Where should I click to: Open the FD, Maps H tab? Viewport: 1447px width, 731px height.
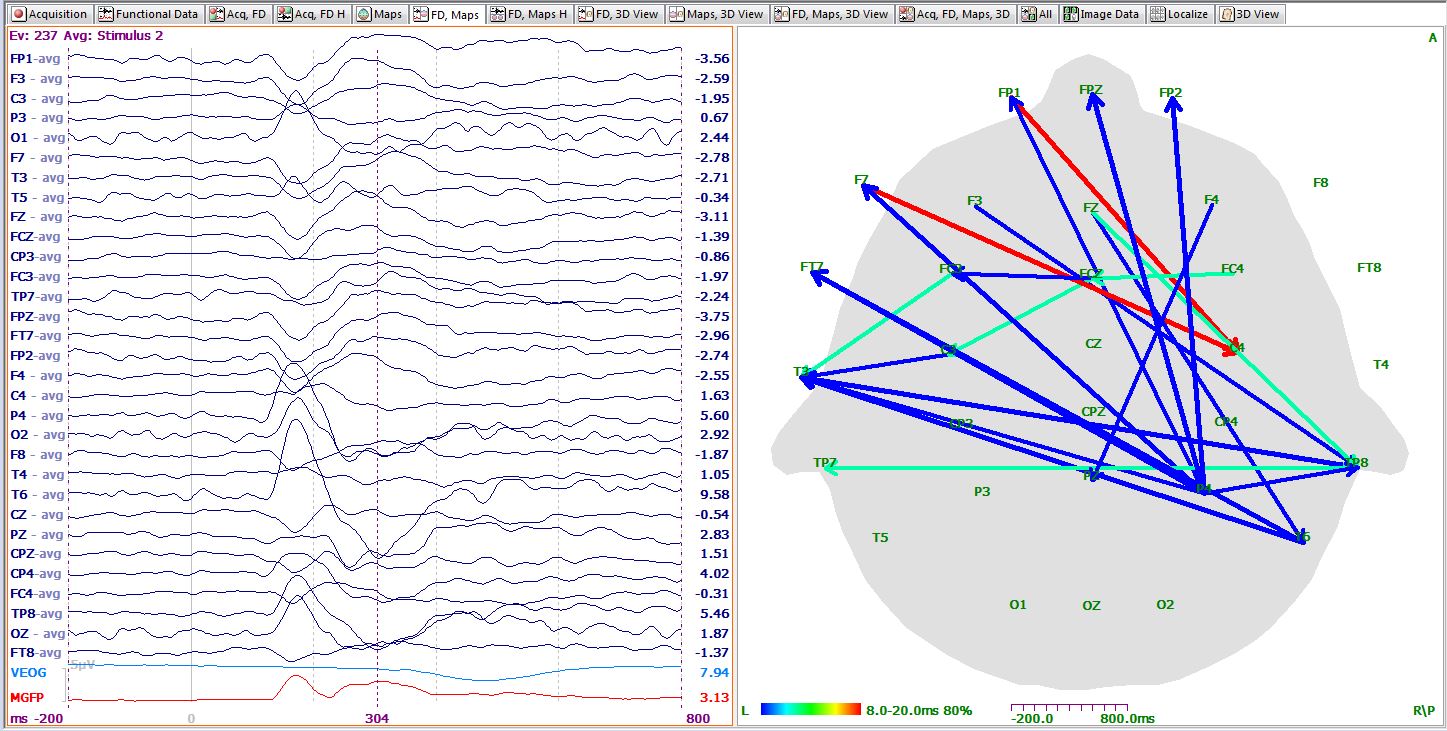pos(529,15)
